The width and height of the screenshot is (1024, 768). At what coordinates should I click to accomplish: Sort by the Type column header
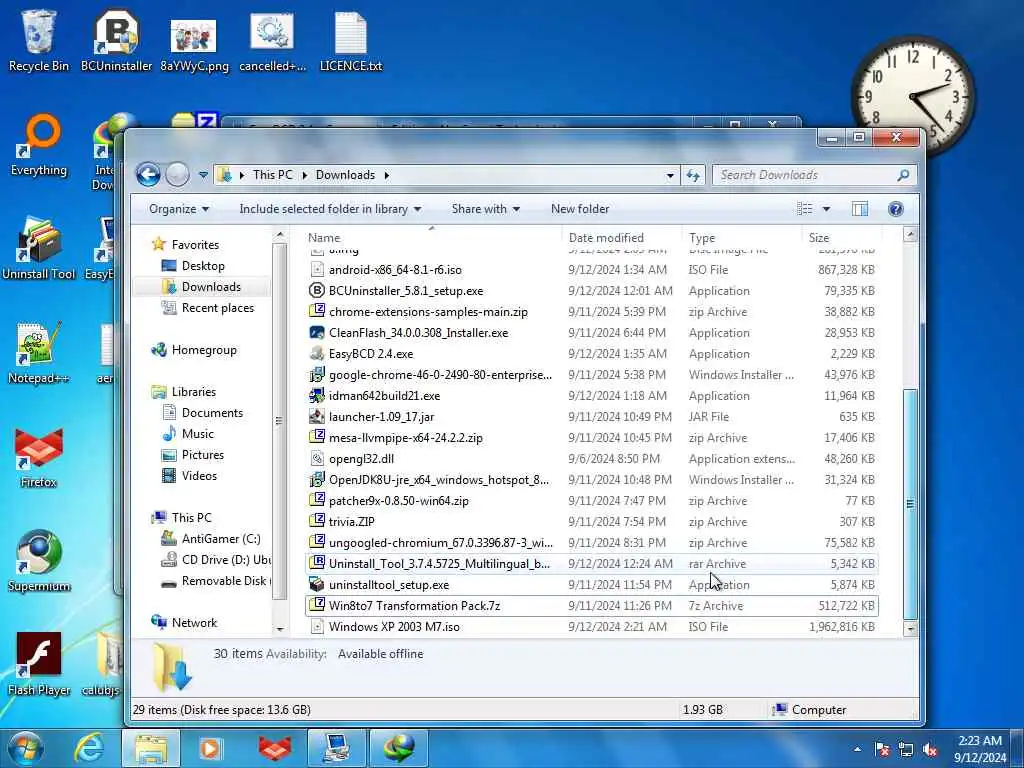pos(741,238)
